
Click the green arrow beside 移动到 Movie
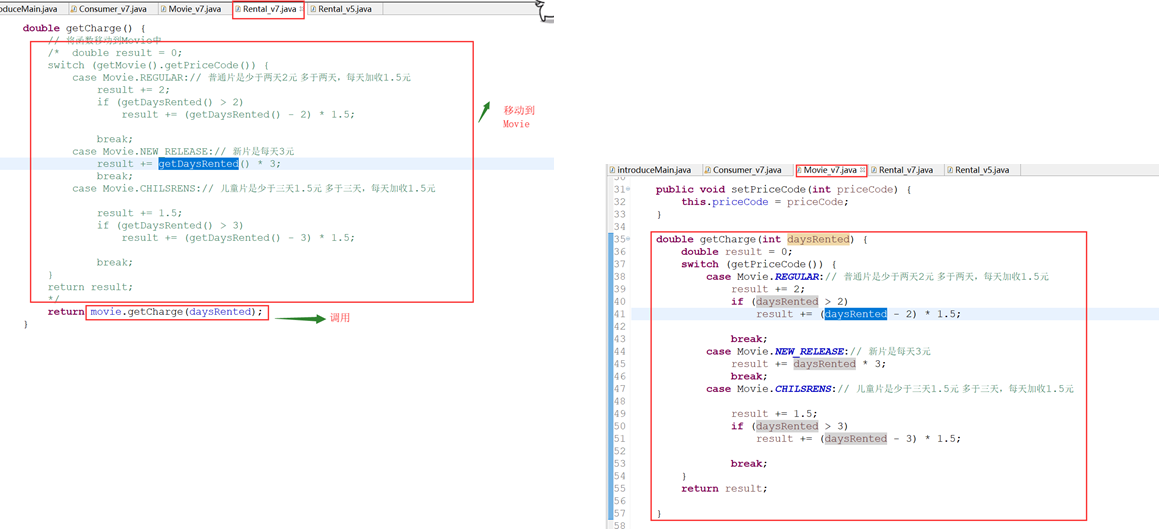pos(484,112)
